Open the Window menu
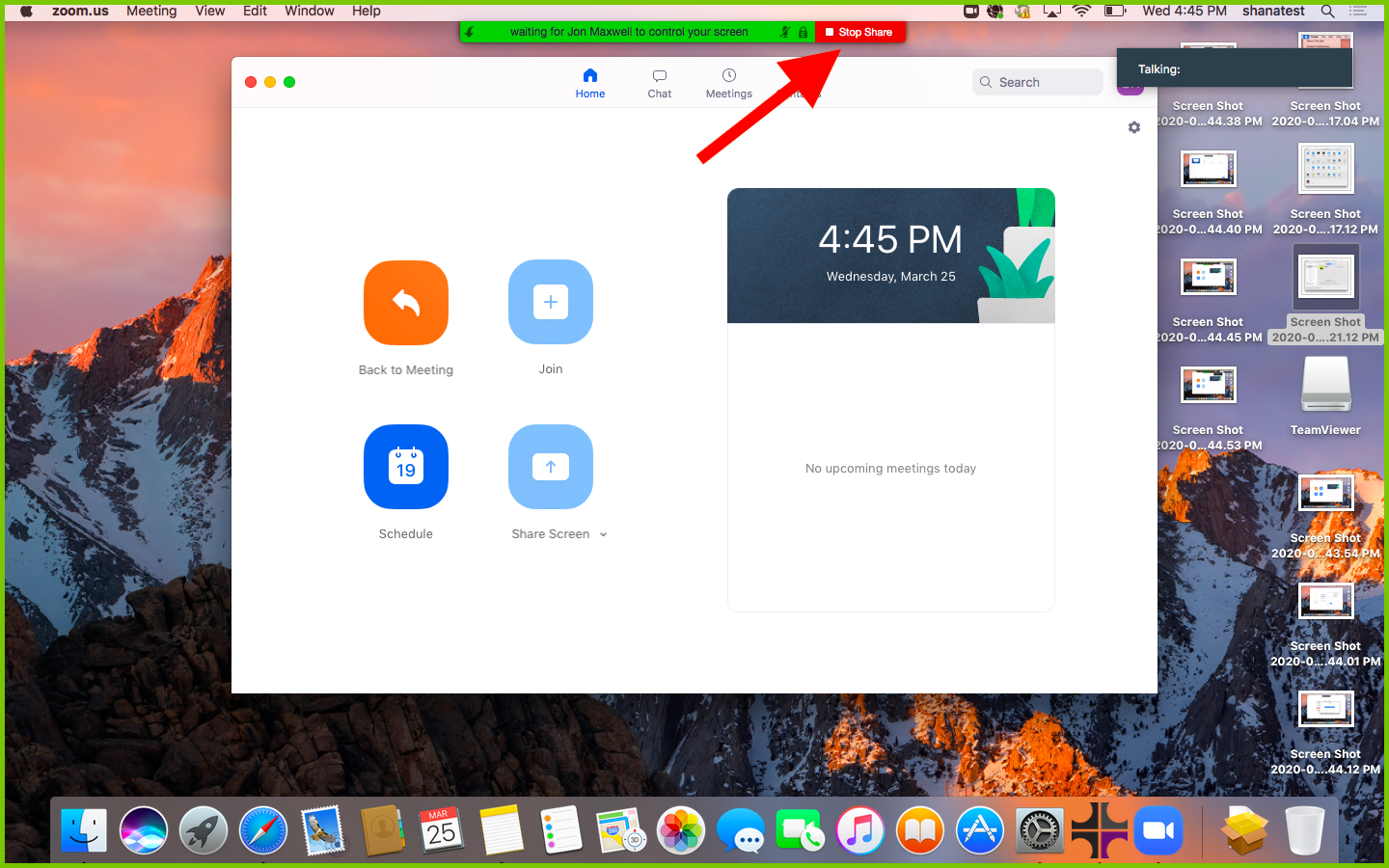 point(310,11)
